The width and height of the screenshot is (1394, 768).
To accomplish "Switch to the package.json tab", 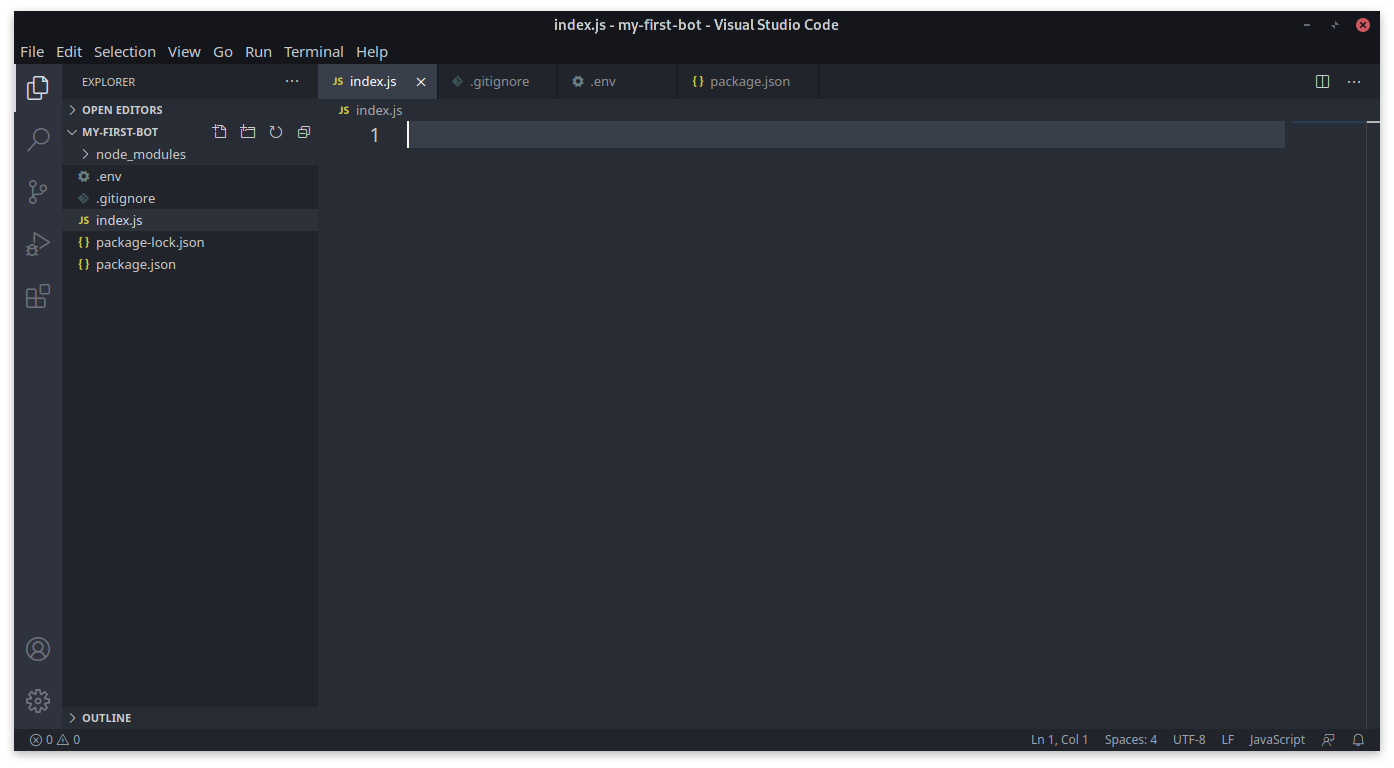I will click(x=748, y=82).
